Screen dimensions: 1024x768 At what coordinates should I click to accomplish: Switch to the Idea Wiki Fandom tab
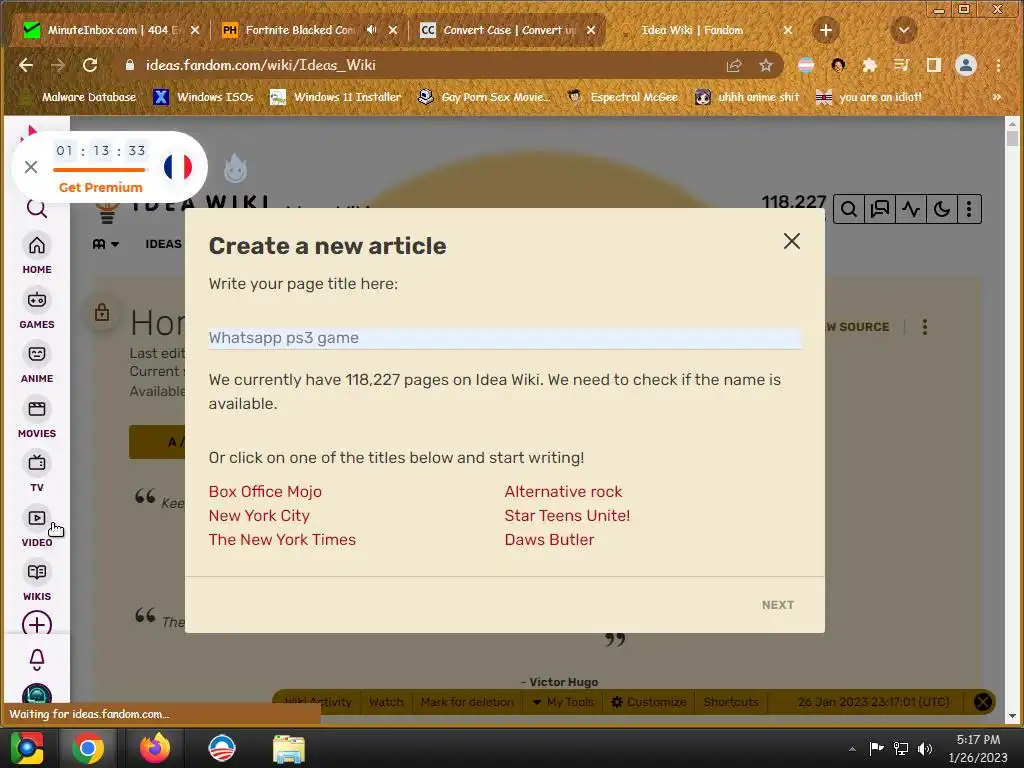pyautogui.click(x=692, y=30)
